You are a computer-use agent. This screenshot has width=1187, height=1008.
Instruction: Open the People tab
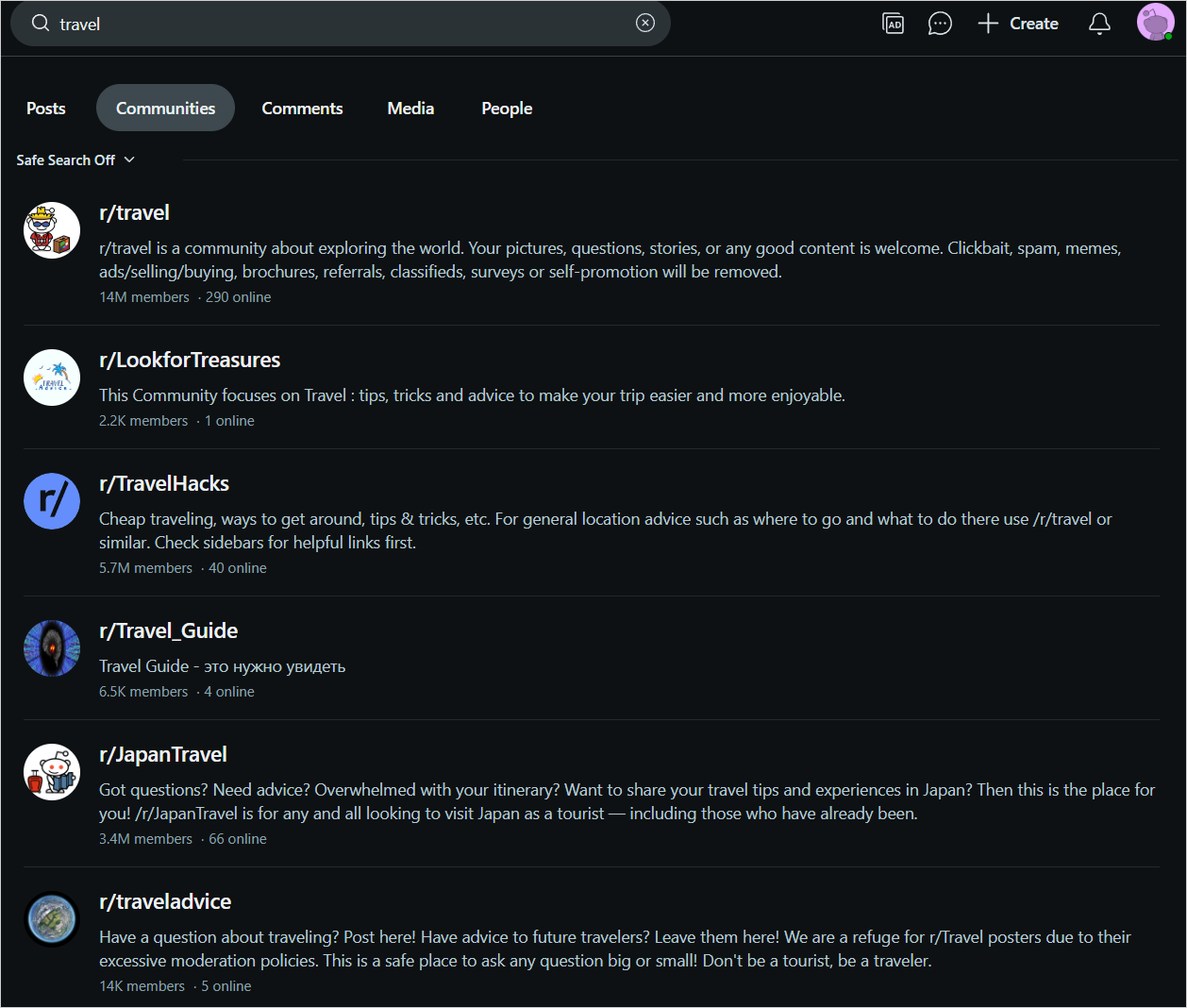[x=507, y=109]
